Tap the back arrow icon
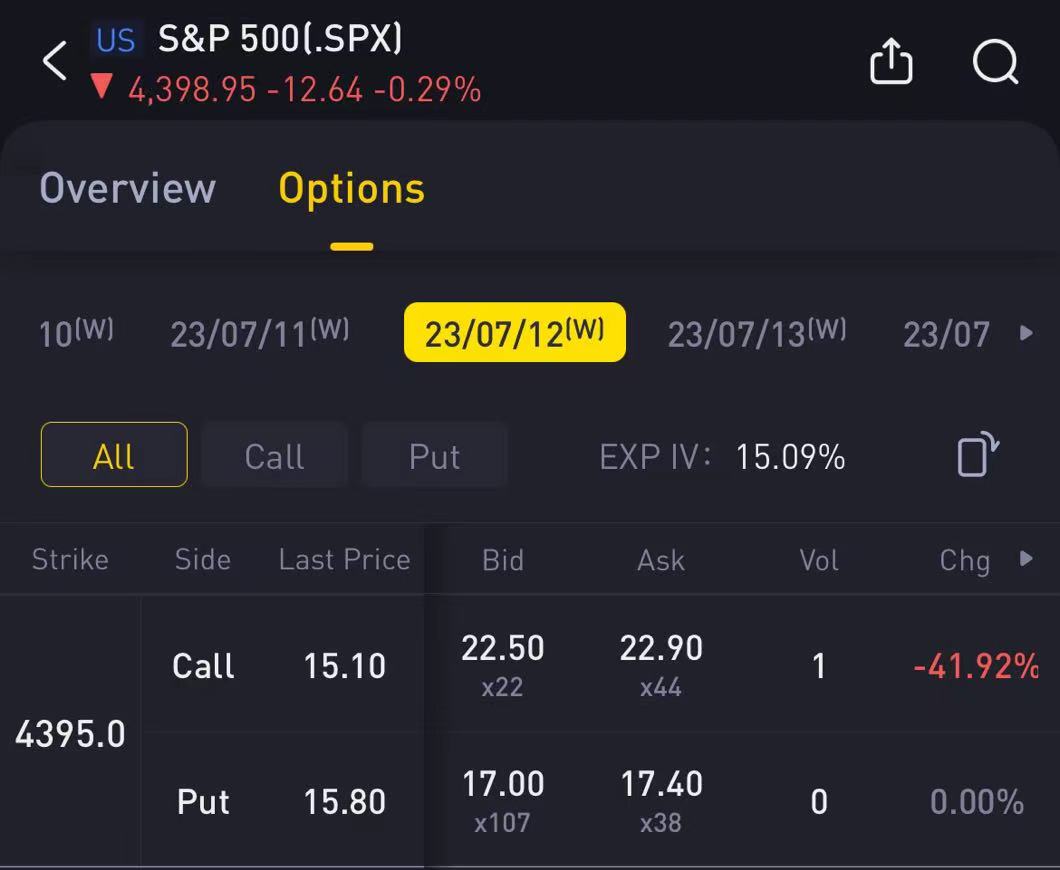Screen dimensions: 1060x870 tap(55, 62)
